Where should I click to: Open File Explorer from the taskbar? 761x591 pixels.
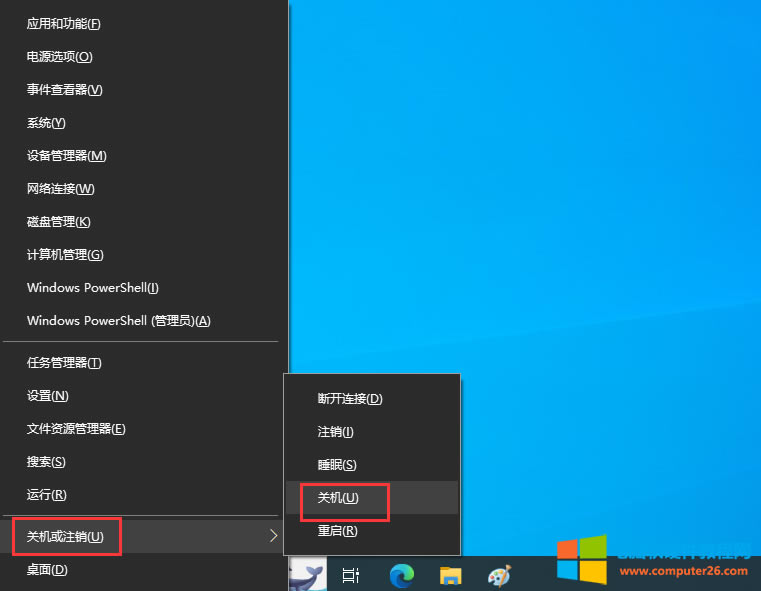click(x=451, y=575)
